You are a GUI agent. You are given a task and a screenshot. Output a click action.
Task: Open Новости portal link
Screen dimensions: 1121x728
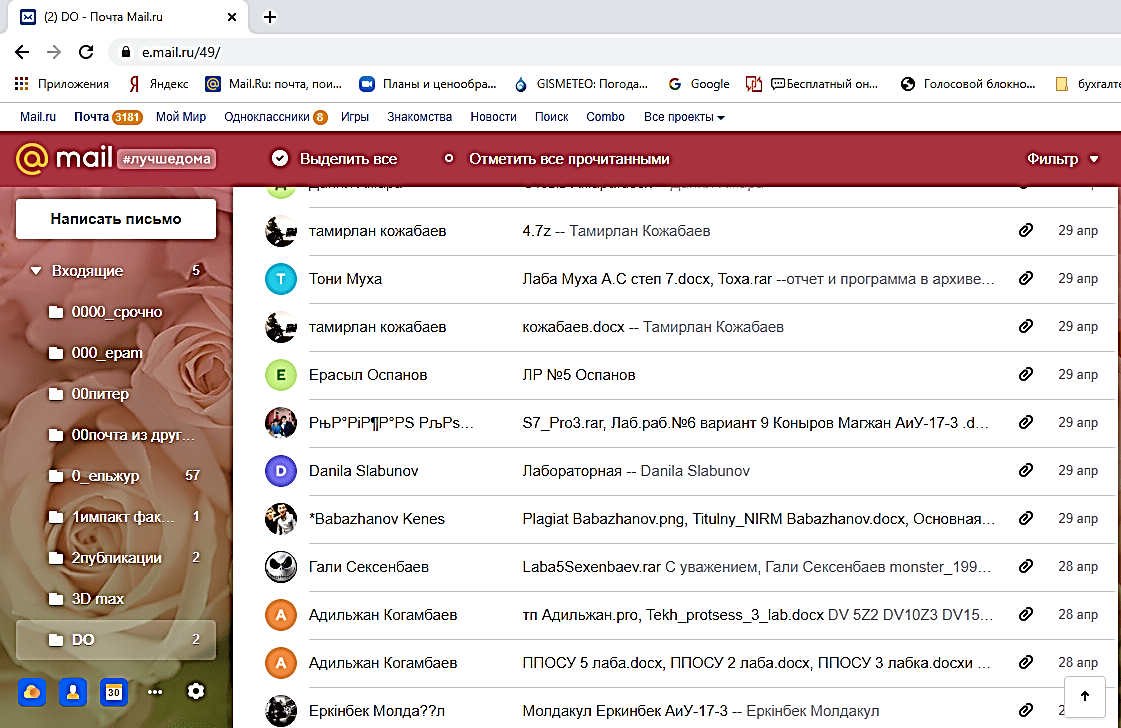point(493,117)
